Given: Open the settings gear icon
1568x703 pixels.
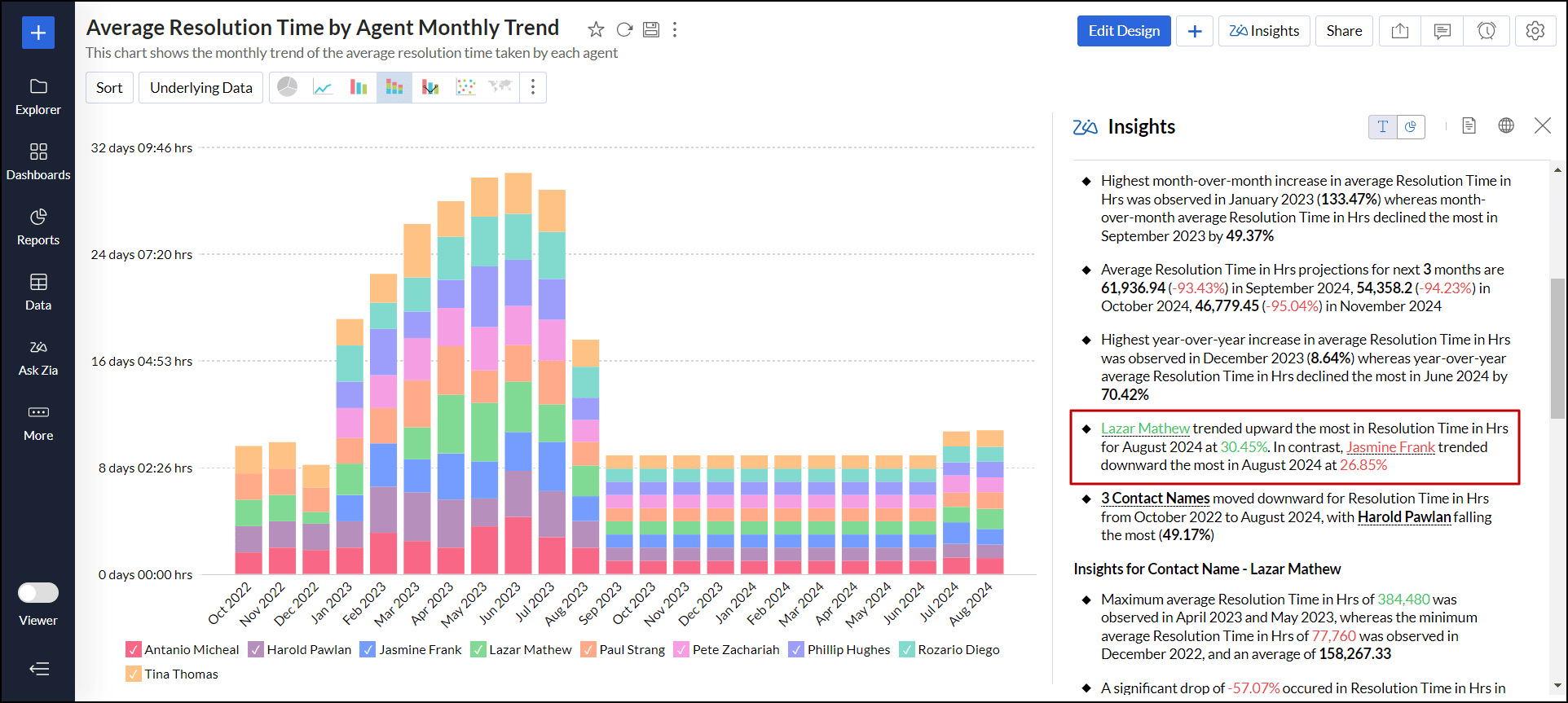Looking at the screenshot, I should pyautogui.click(x=1535, y=31).
